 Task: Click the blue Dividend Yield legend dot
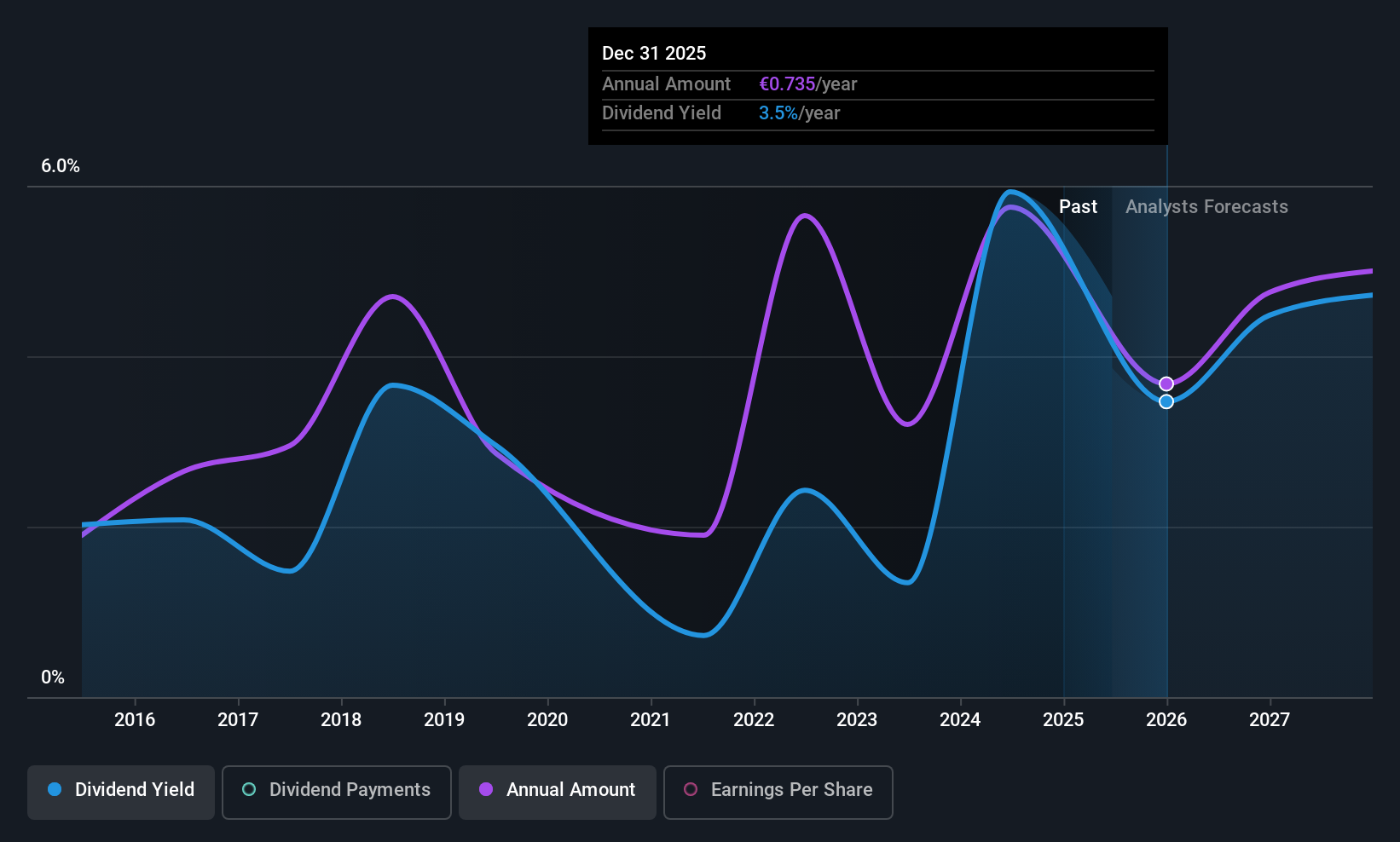(x=55, y=789)
